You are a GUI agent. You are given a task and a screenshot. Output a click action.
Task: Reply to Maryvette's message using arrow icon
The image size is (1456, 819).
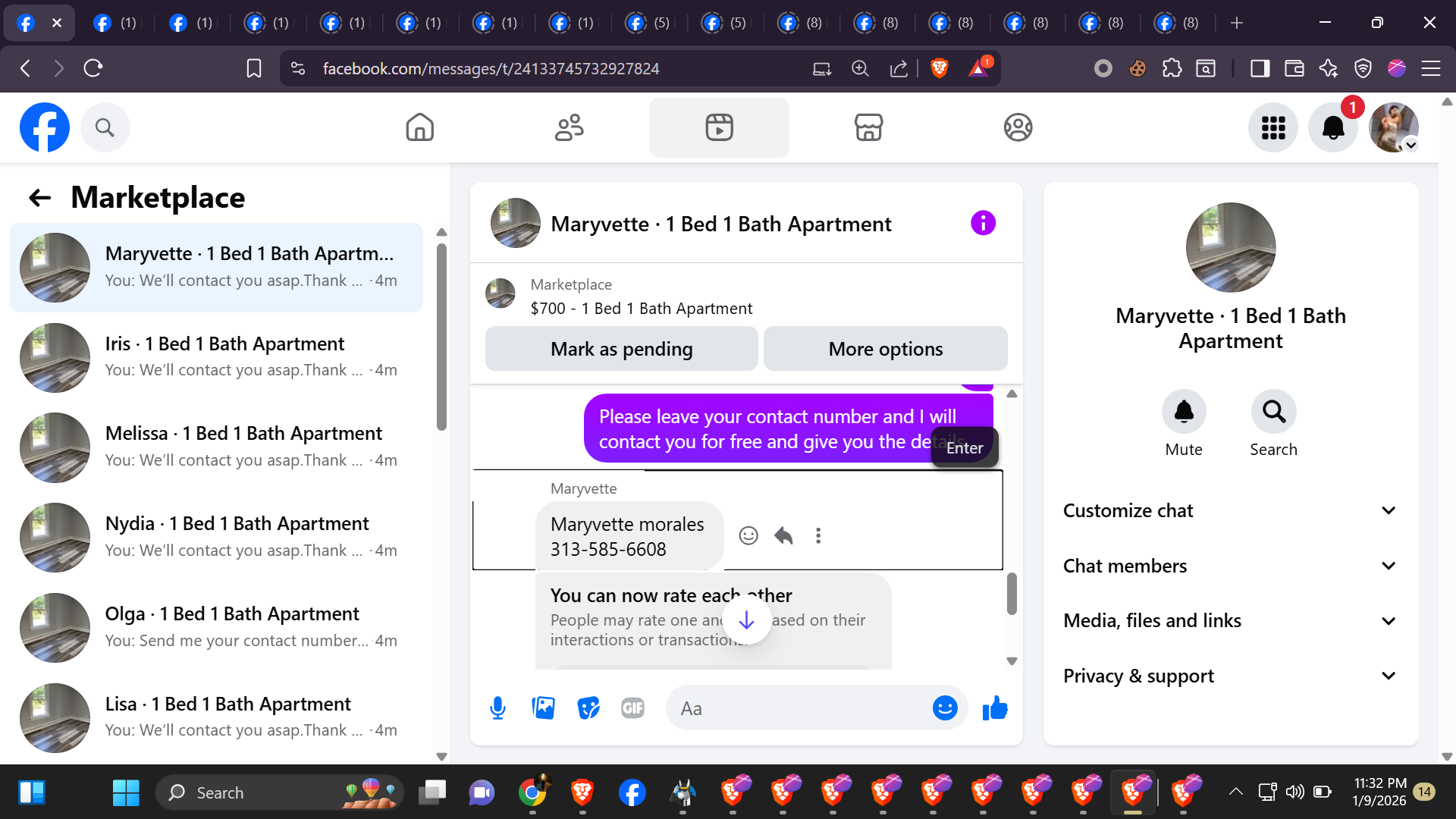click(x=783, y=536)
